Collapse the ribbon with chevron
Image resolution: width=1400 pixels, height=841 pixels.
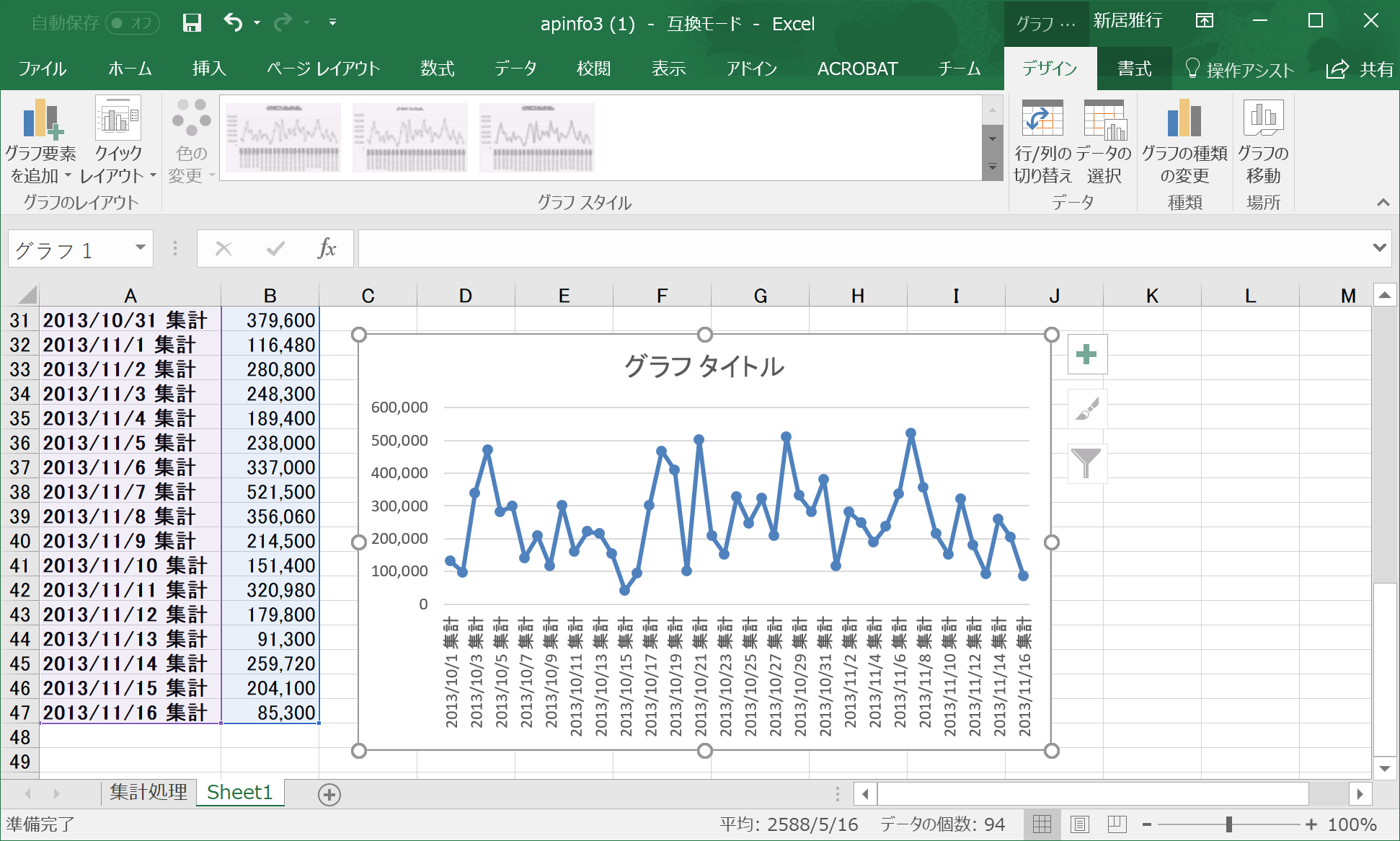click(x=1383, y=203)
